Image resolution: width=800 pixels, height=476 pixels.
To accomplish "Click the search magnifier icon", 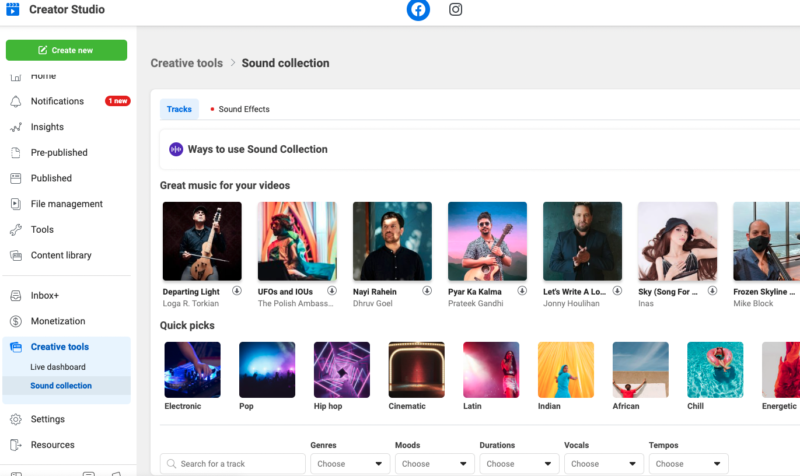I will 171,464.
